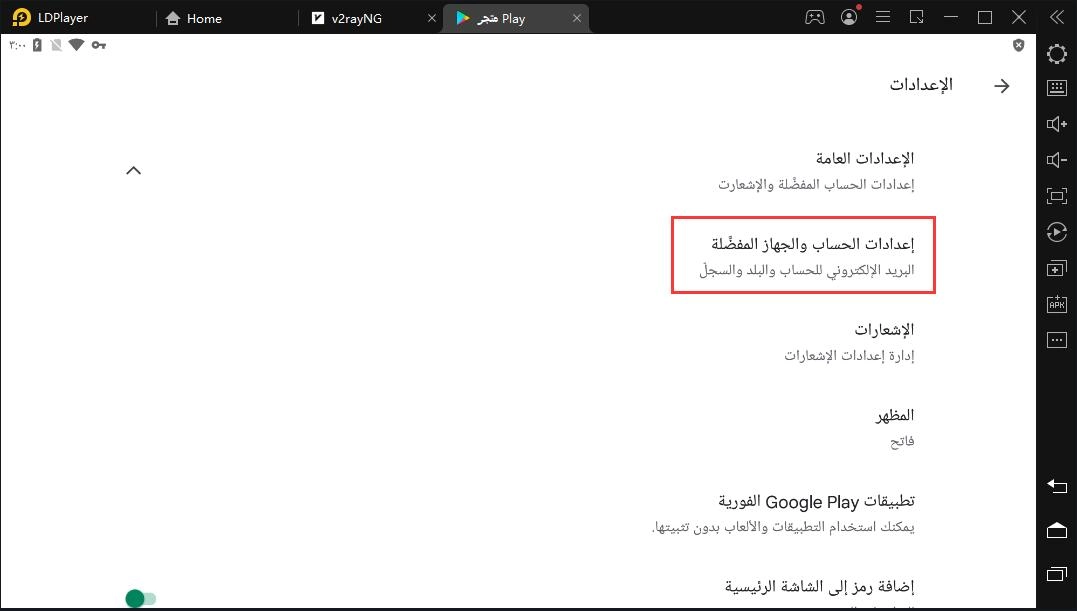Click the shield icon in status bar
The width and height of the screenshot is (1077, 611).
(1019, 45)
